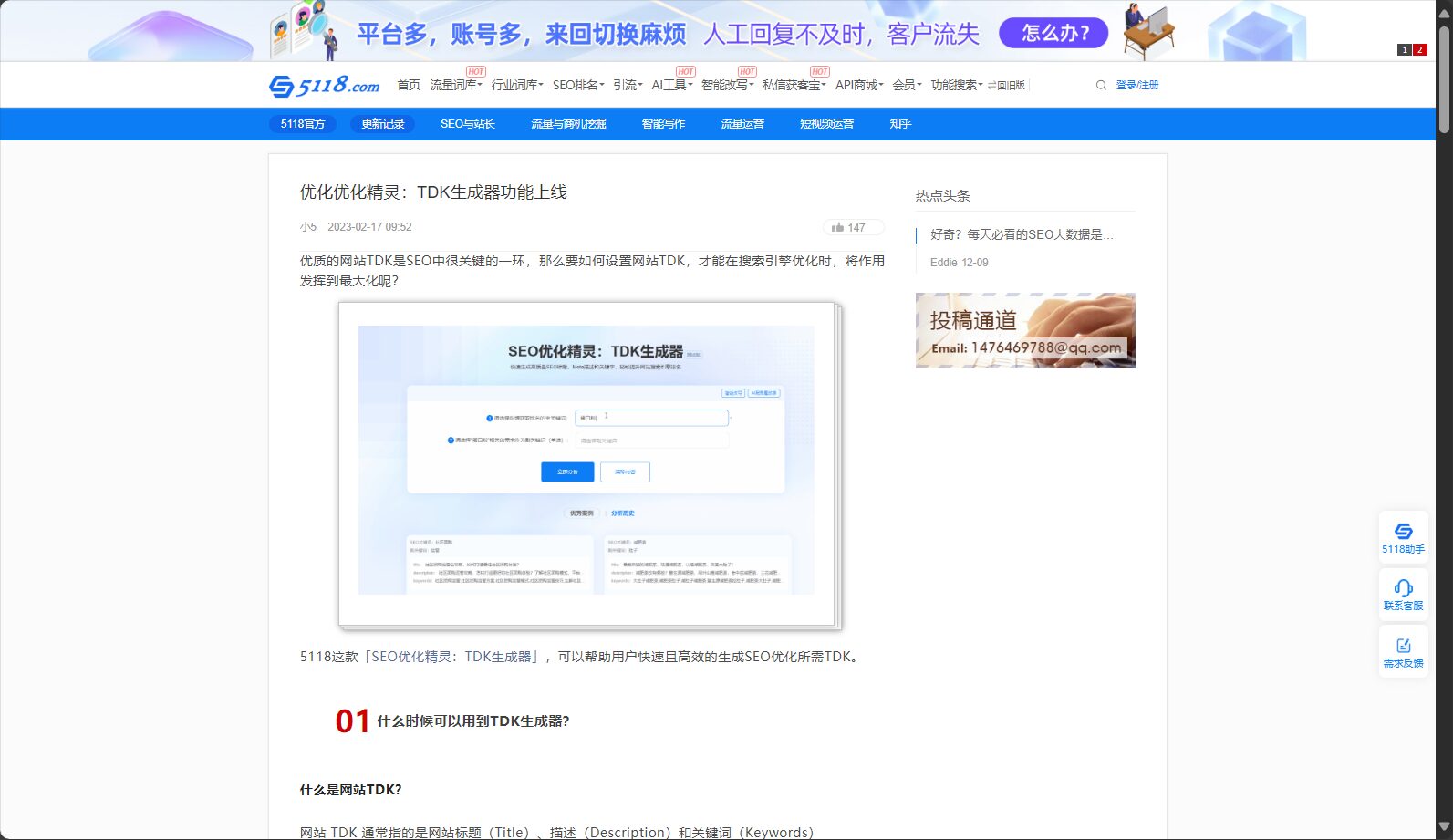
Task: Select the 短视频运营 category tab
Action: coord(827,124)
